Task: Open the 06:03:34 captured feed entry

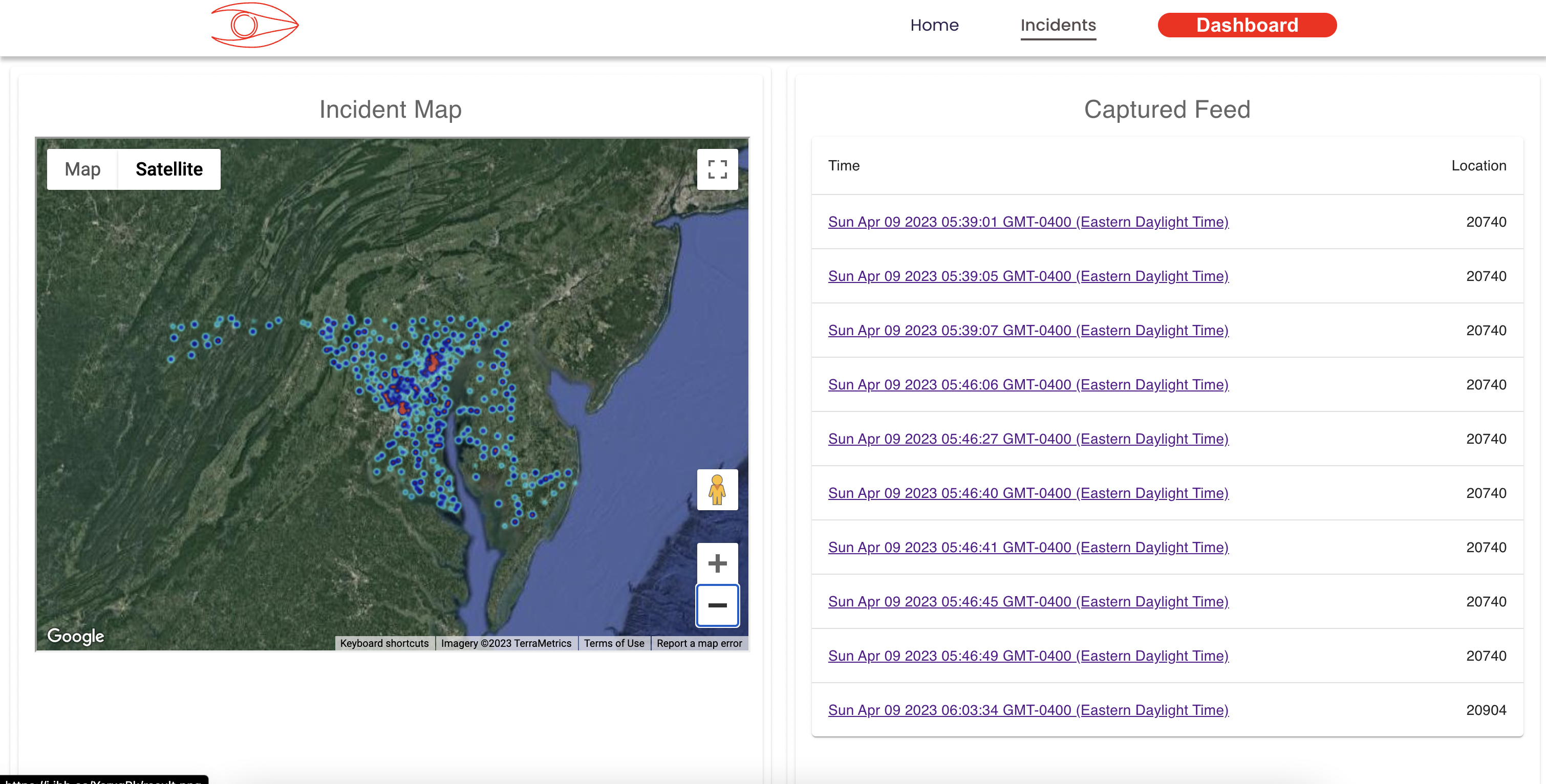Action: click(1028, 710)
